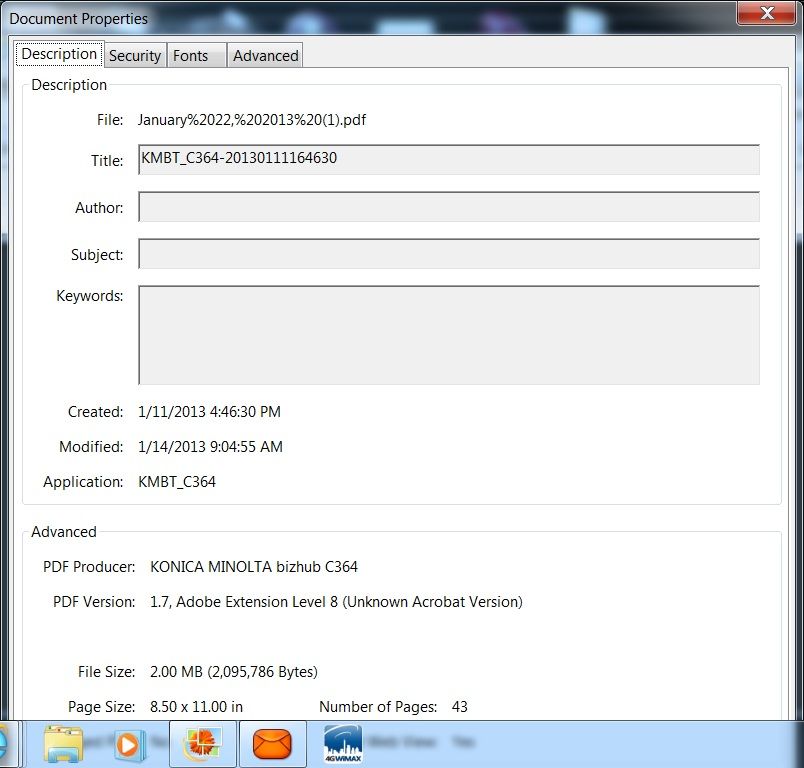Click the orange envelope mail icon
The width and height of the screenshot is (804, 768).
[271, 744]
